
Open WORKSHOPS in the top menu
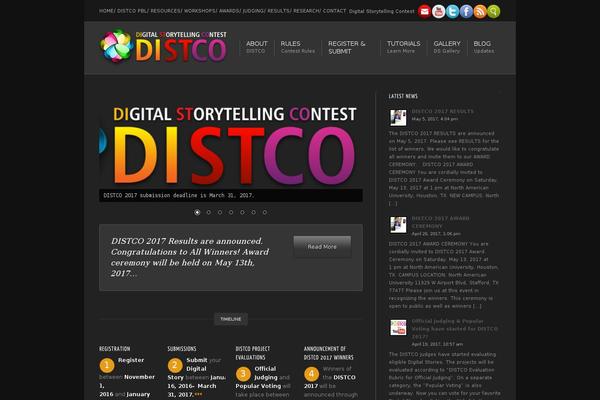[x=199, y=11]
